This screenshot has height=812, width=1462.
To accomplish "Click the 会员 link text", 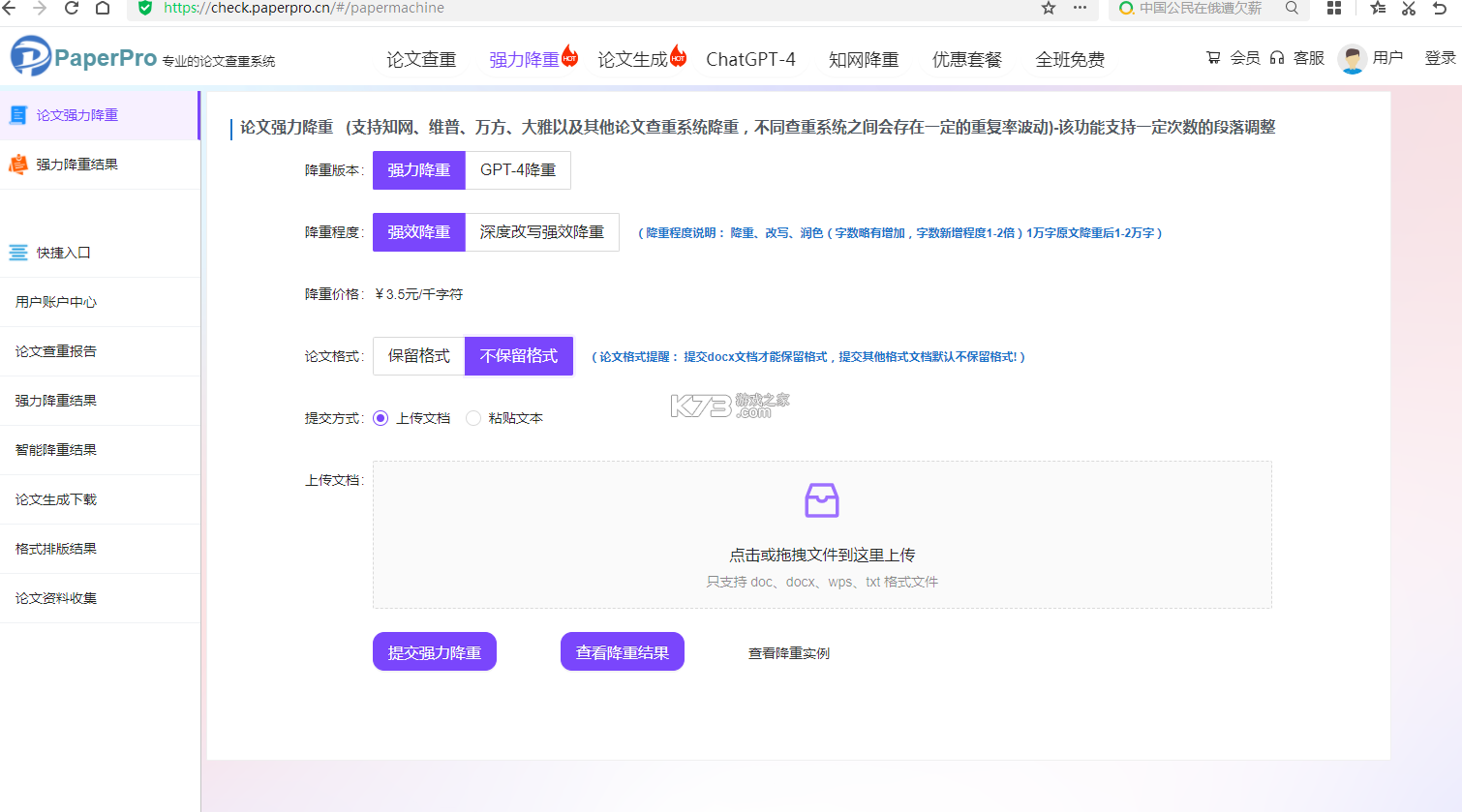I will [1245, 58].
